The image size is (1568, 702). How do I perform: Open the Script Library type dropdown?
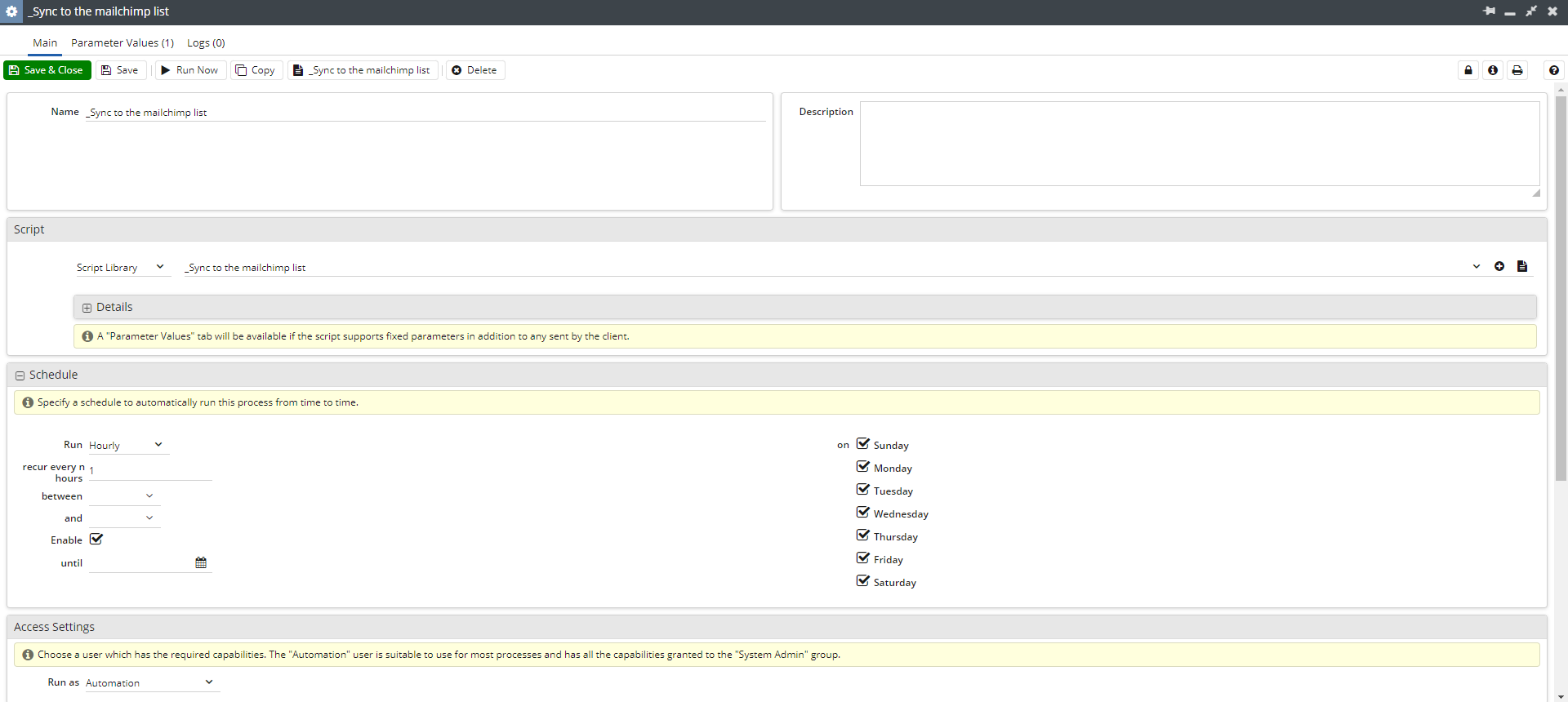tap(123, 267)
